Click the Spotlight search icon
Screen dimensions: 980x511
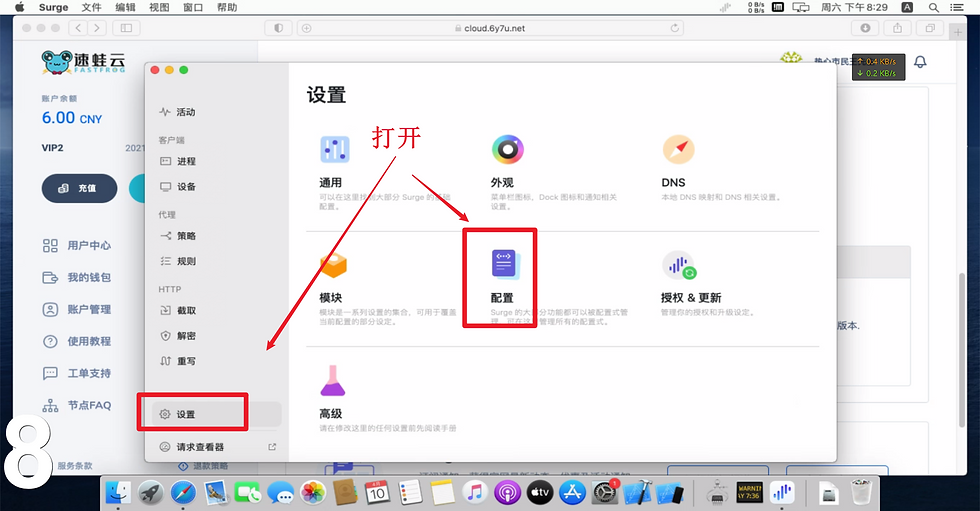pos(934,7)
